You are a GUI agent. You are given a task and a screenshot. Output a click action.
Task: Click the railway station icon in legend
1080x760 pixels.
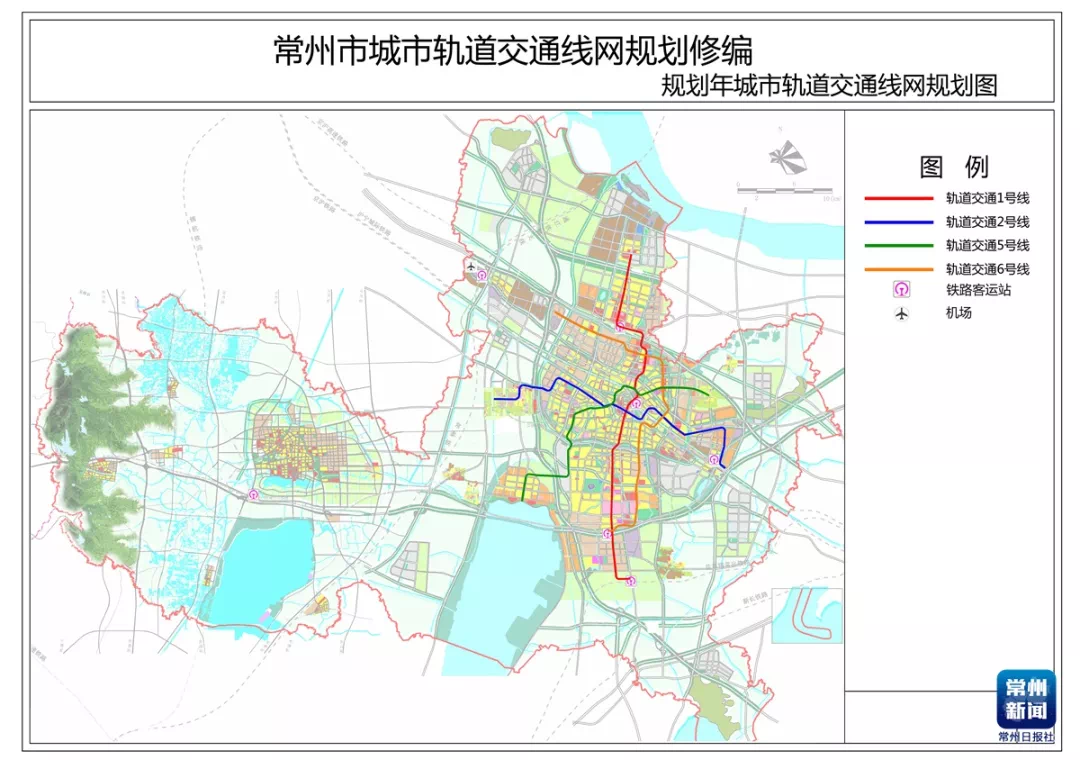click(902, 289)
